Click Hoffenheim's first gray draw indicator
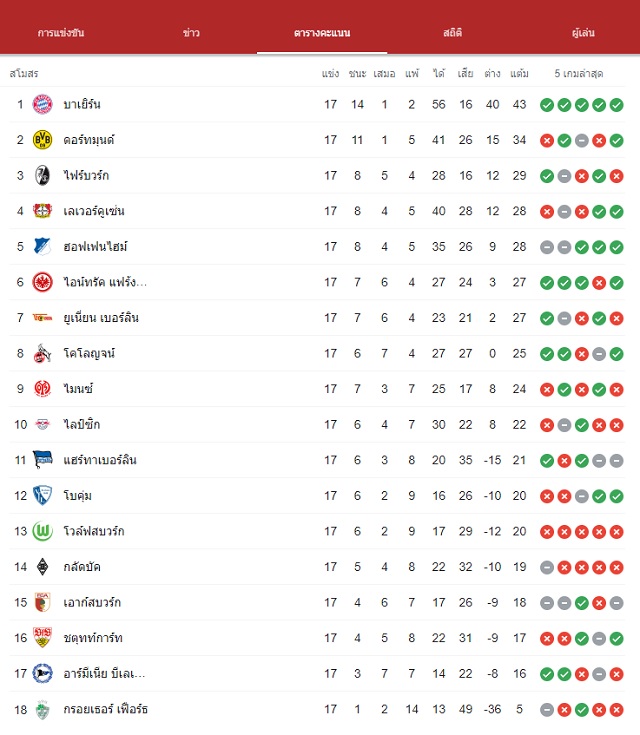The image size is (640, 735). [x=547, y=247]
